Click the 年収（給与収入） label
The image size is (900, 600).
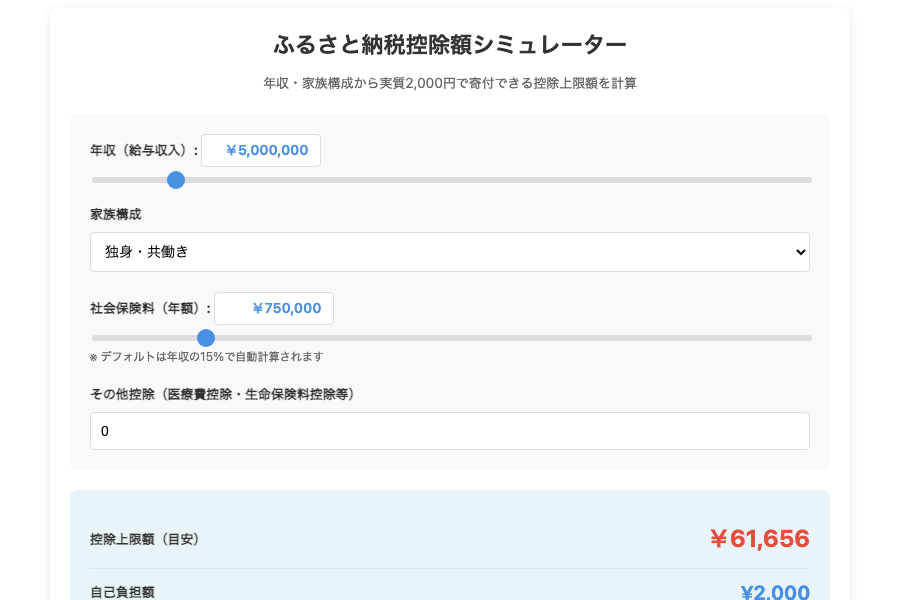pos(144,150)
